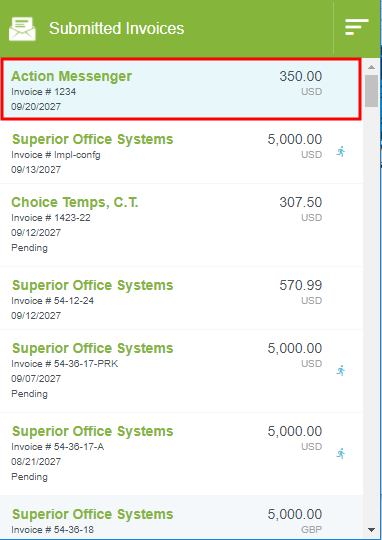The height and width of the screenshot is (540, 382).
Task: Open the GBP invoice 54-36-18
Action: point(181,518)
